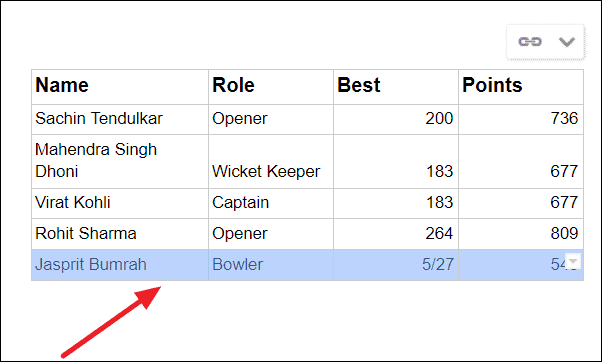
Task: Click the highlighted Jasprit Bumrah cell
Action: (120, 265)
